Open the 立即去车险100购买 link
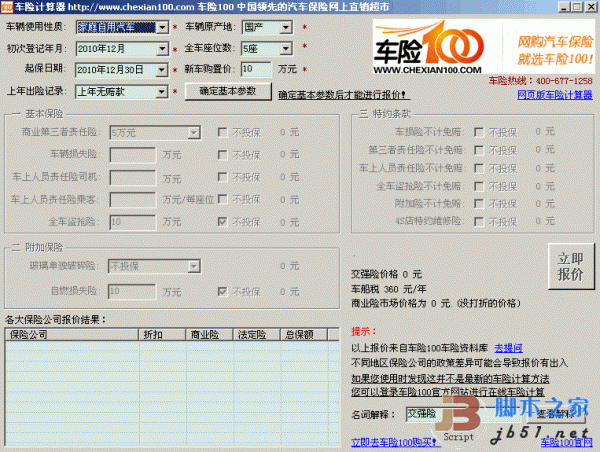This screenshot has width=600, height=452. [x=395, y=442]
